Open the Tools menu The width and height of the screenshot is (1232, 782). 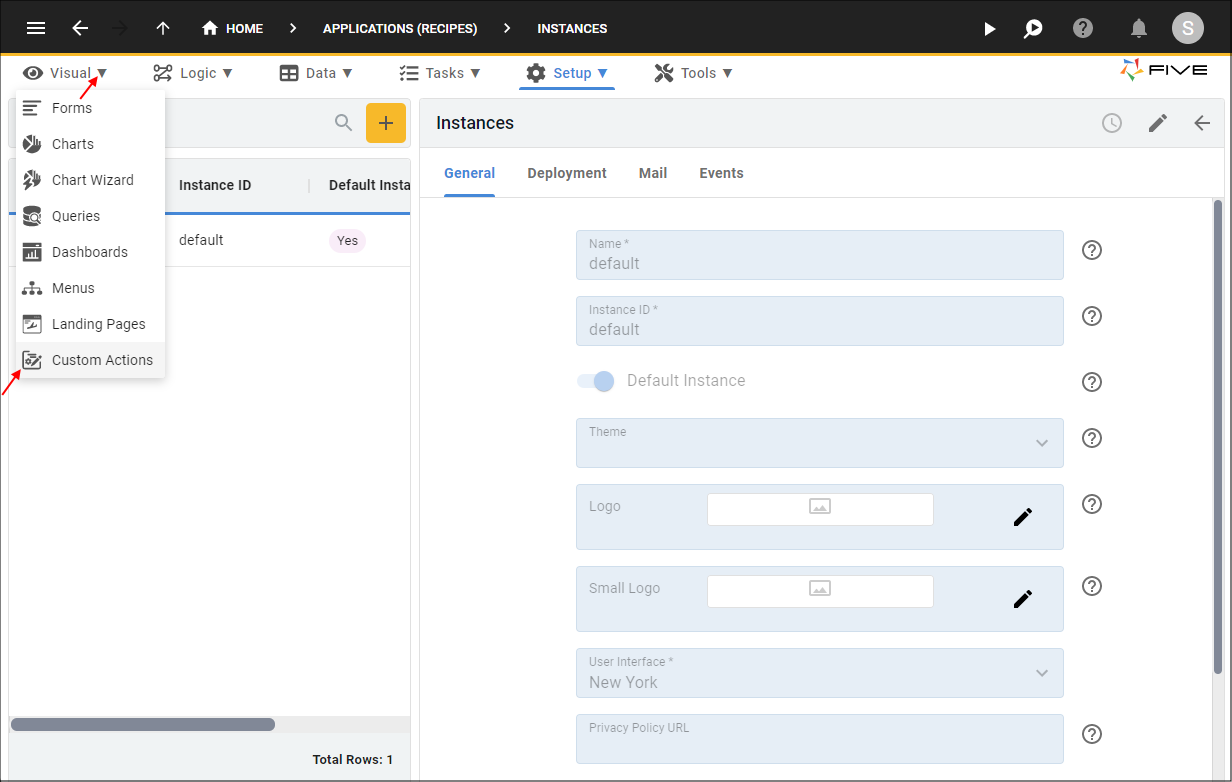[694, 73]
